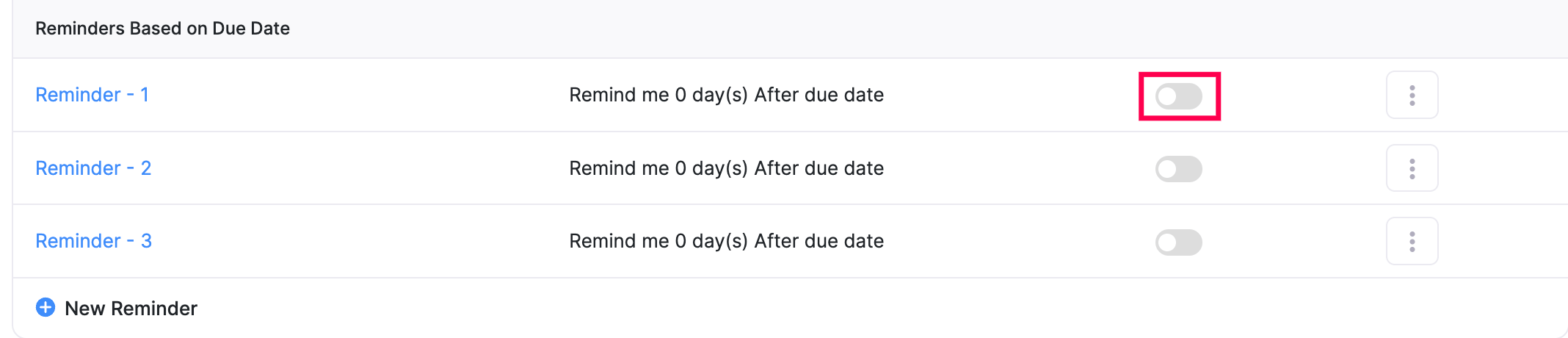Click 'After due date' in the Reminder - 2 row

coord(819,168)
